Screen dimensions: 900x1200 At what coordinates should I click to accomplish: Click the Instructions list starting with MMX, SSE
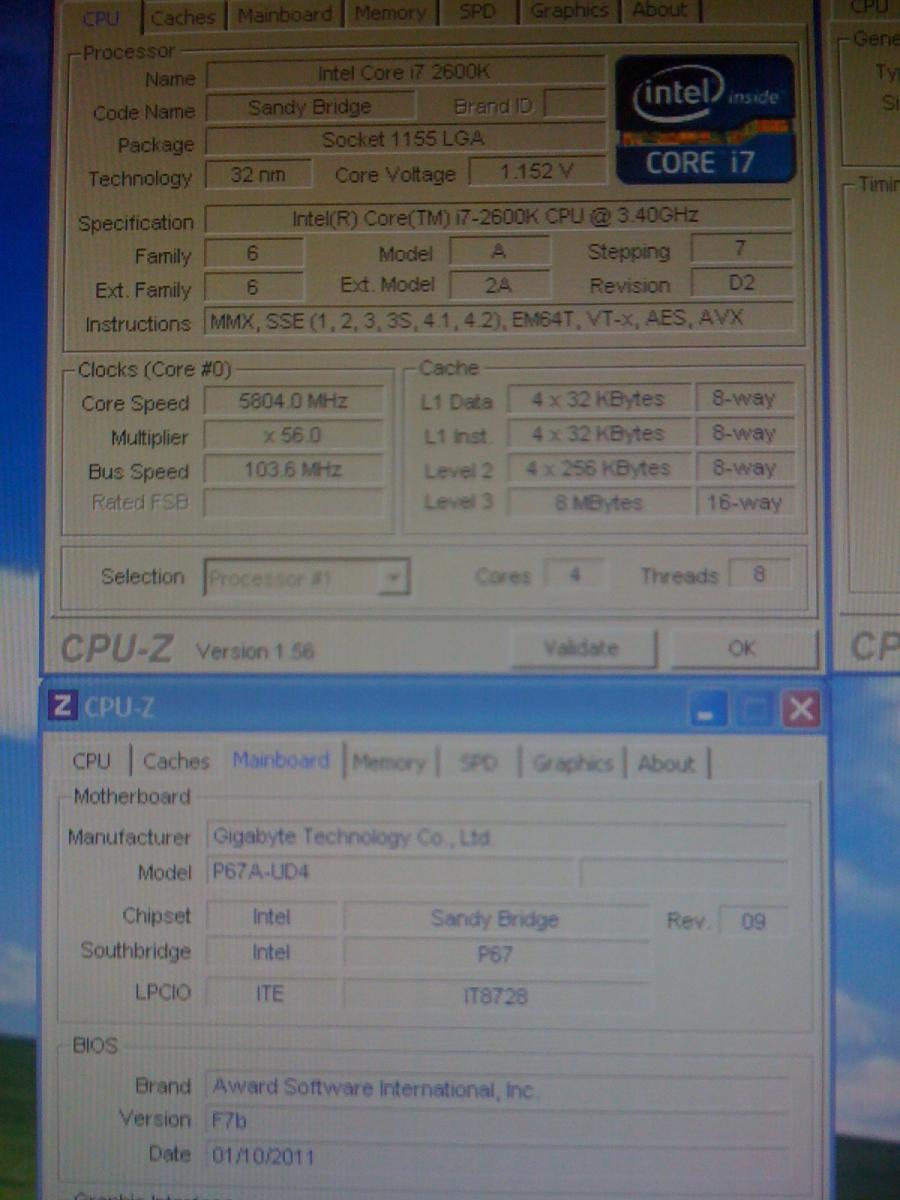(x=498, y=319)
